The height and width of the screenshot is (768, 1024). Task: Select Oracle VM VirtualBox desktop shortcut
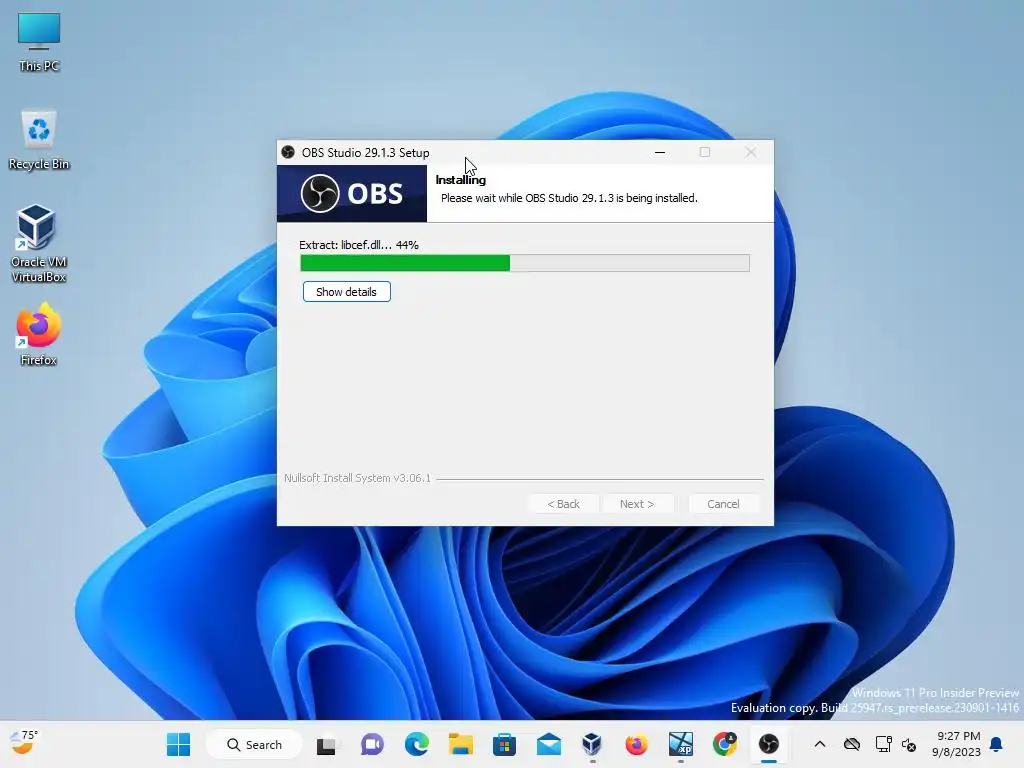(x=39, y=244)
